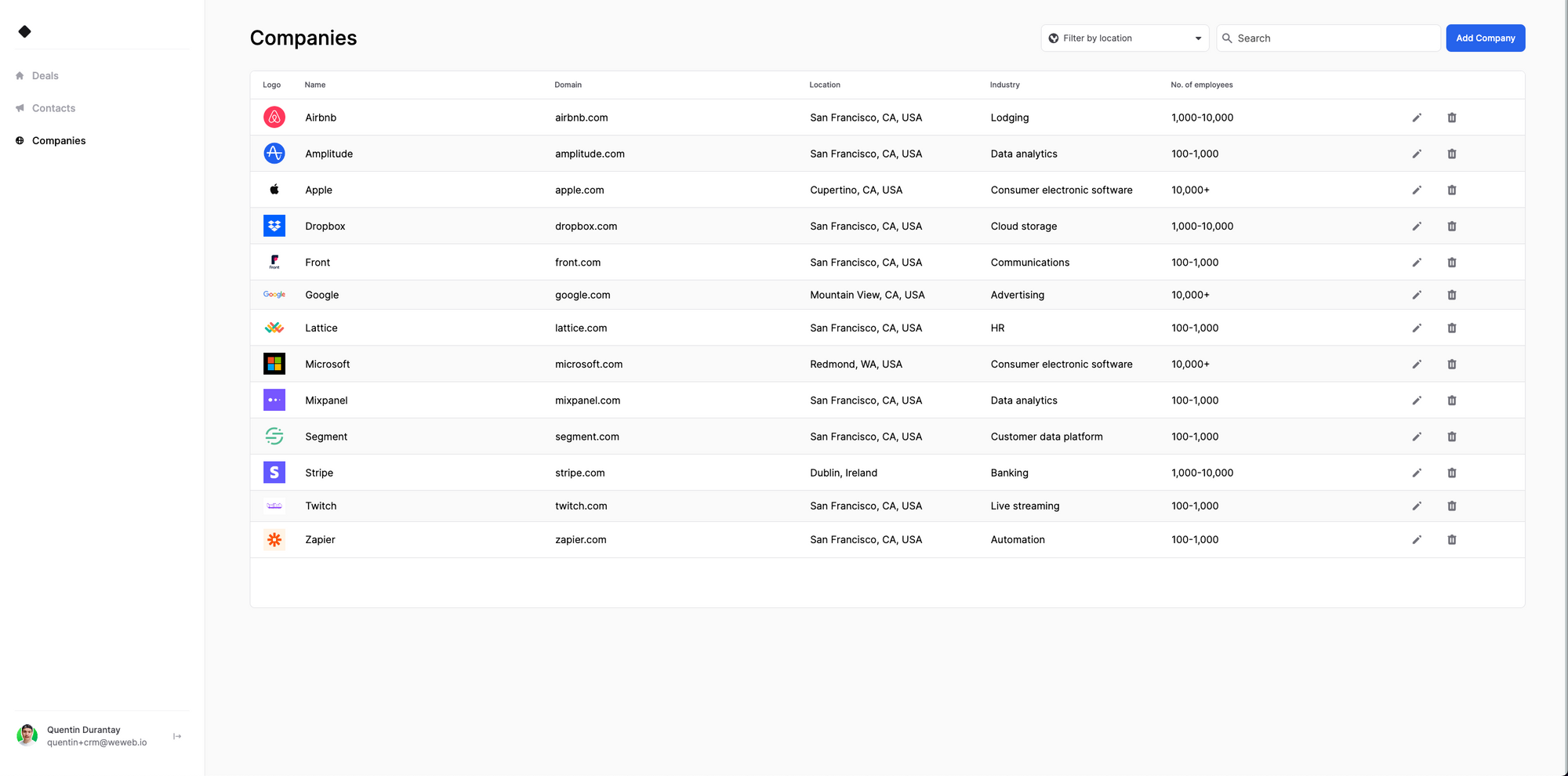
Task: Click the Location column header
Action: tap(825, 85)
